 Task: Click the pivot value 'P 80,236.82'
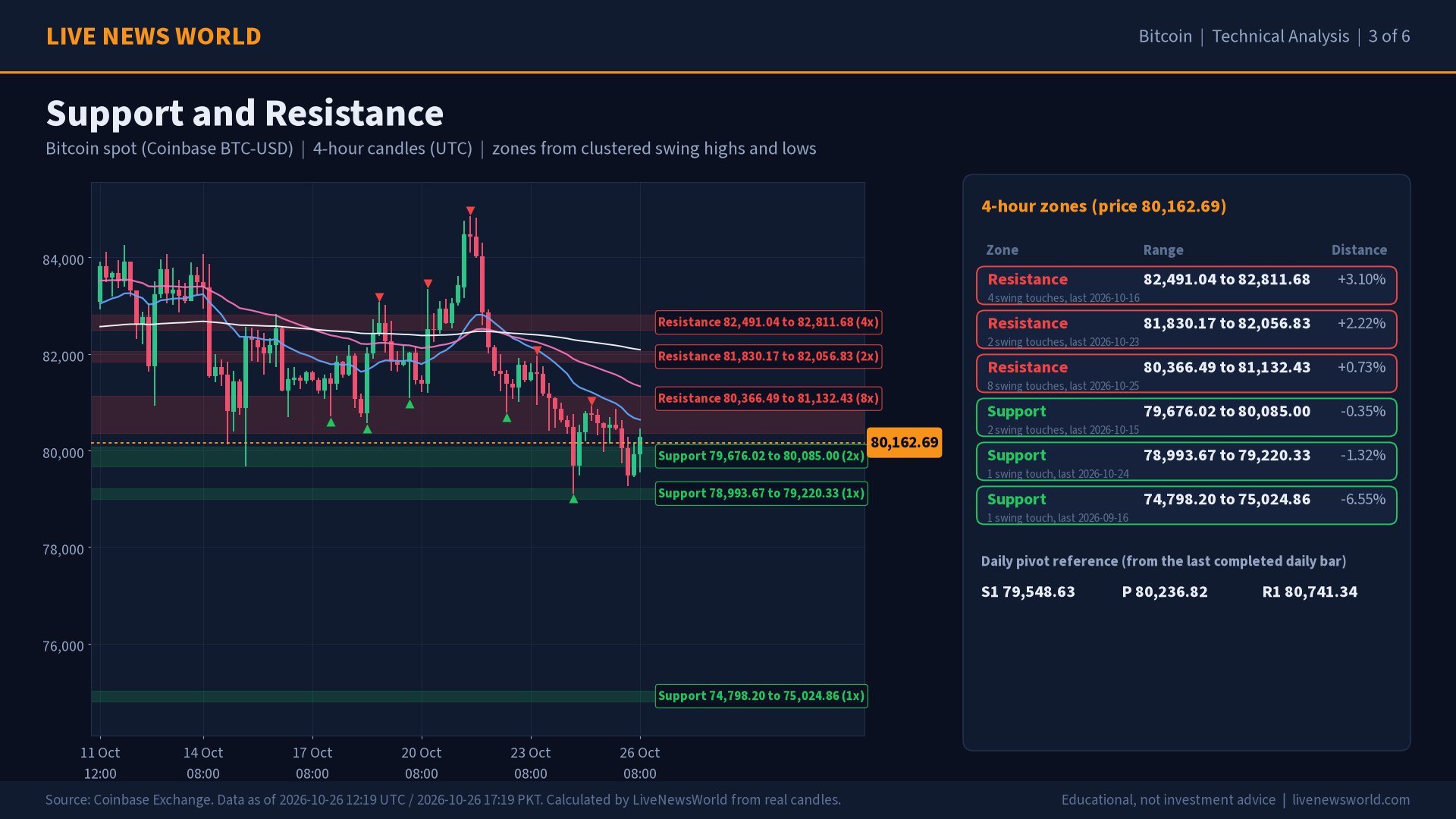click(x=1165, y=592)
